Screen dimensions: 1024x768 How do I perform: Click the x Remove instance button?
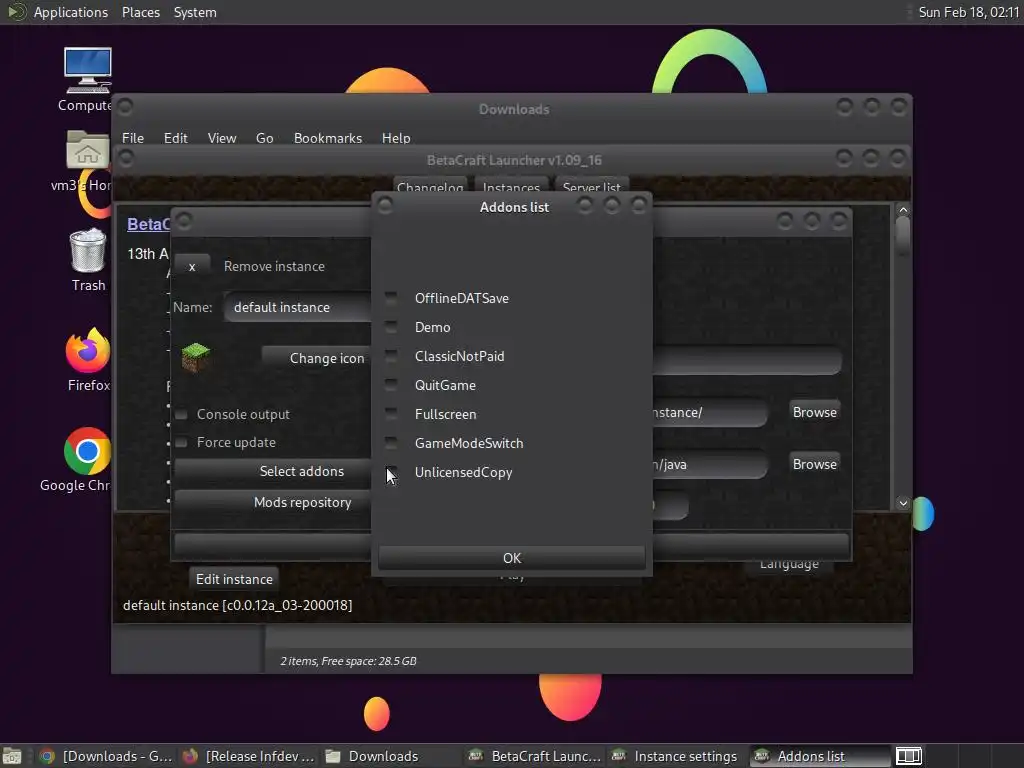tap(192, 266)
